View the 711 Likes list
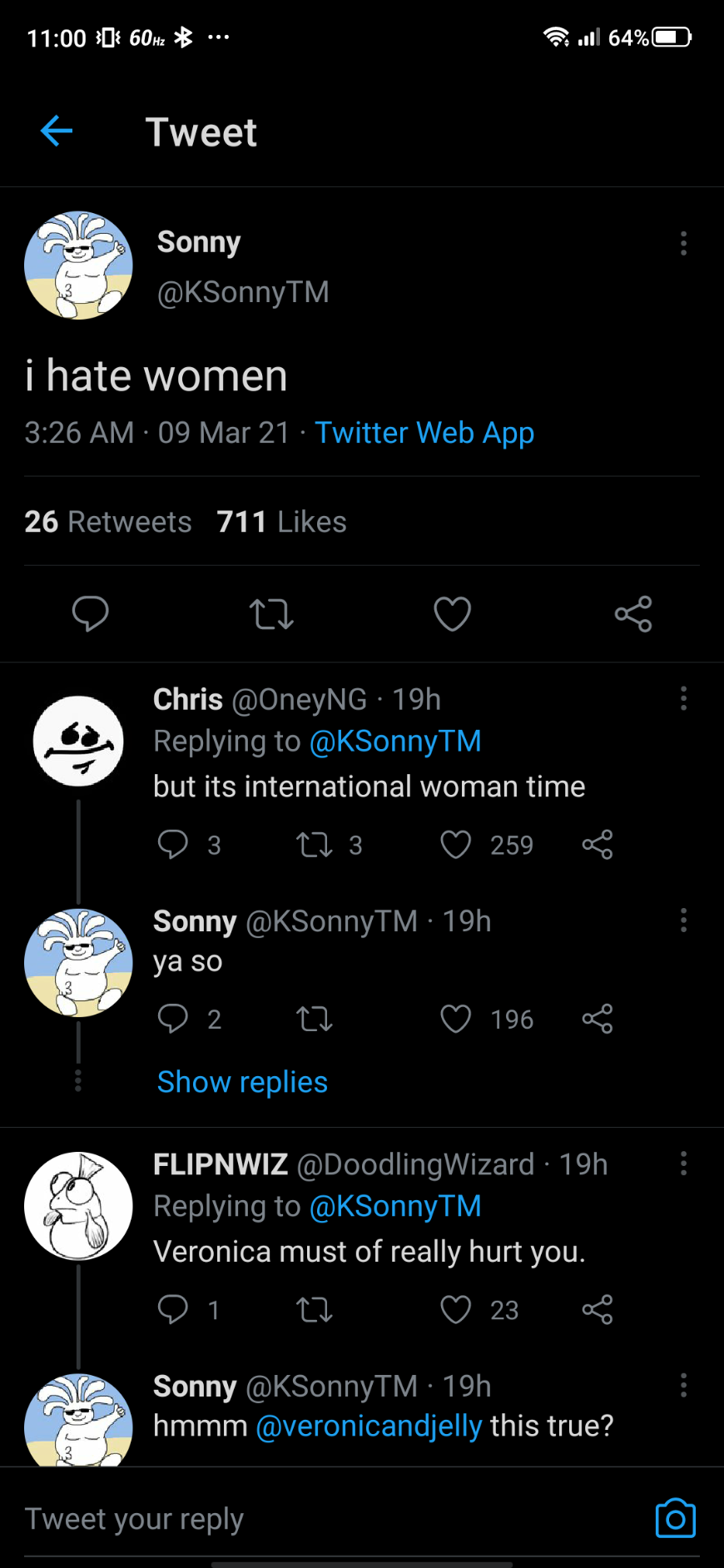Image resolution: width=724 pixels, height=1568 pixels. 281,522
